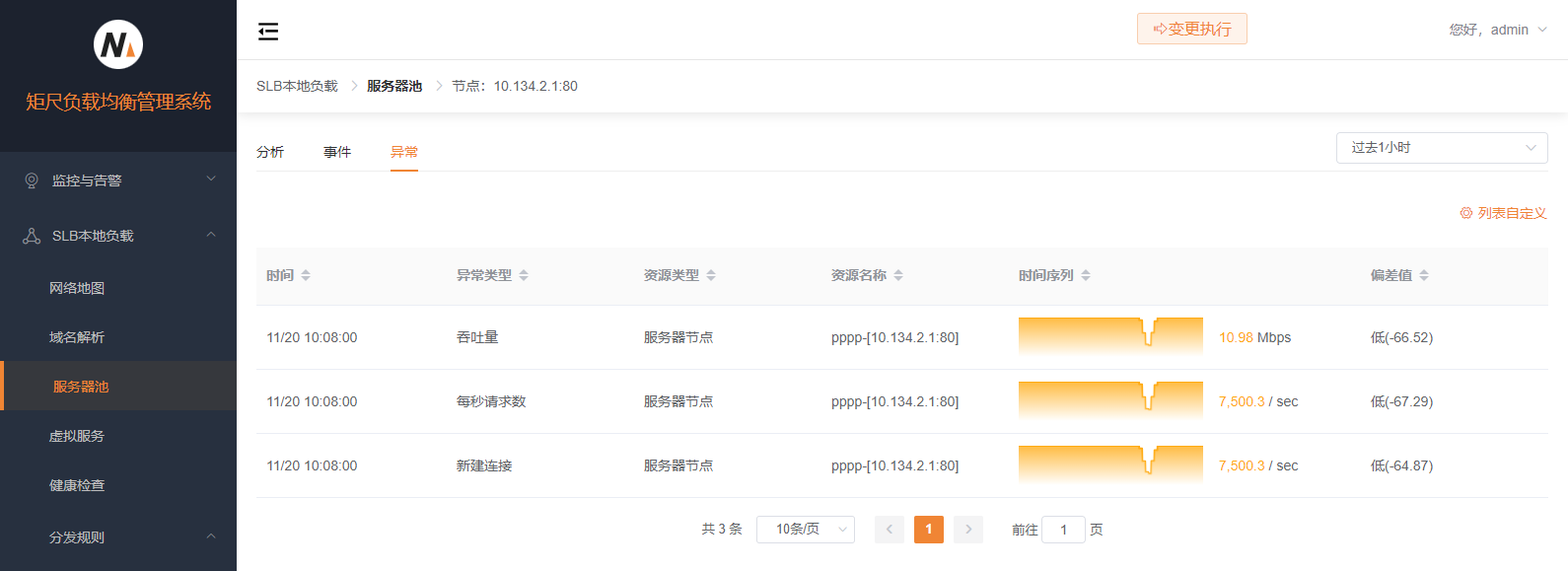Open the 10条/页 page size dropdown
The width and height of the screenshot is (1568, 571).
(805, 530)
